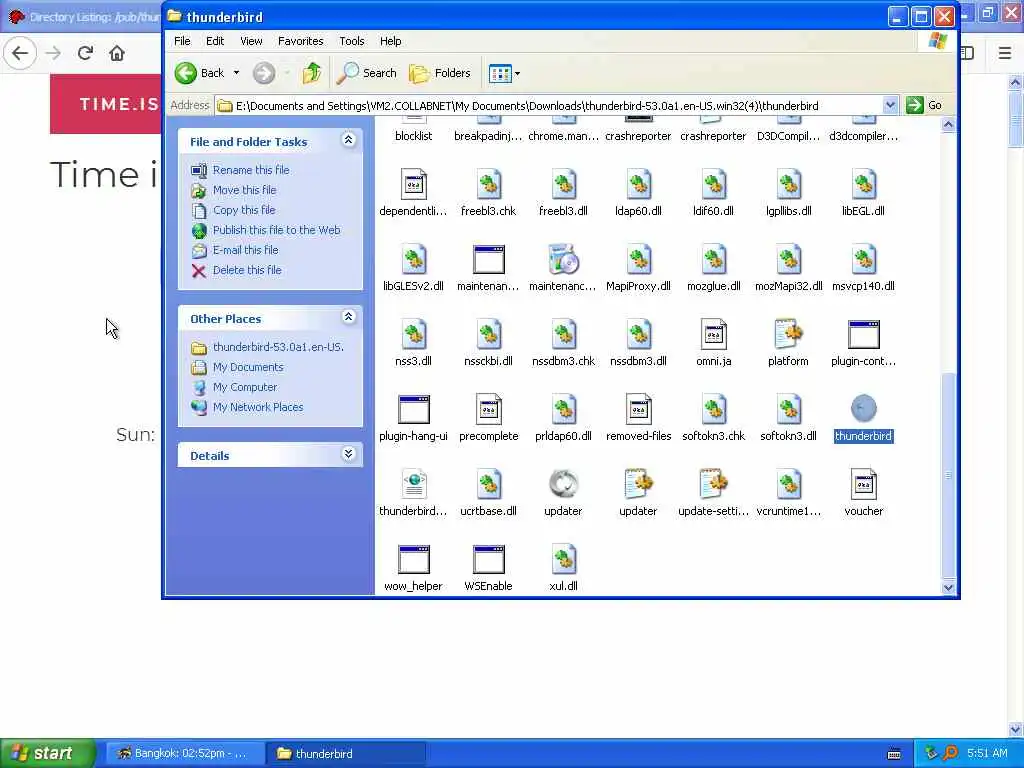Select the removed-files file icon

click(x=639, y=410)
